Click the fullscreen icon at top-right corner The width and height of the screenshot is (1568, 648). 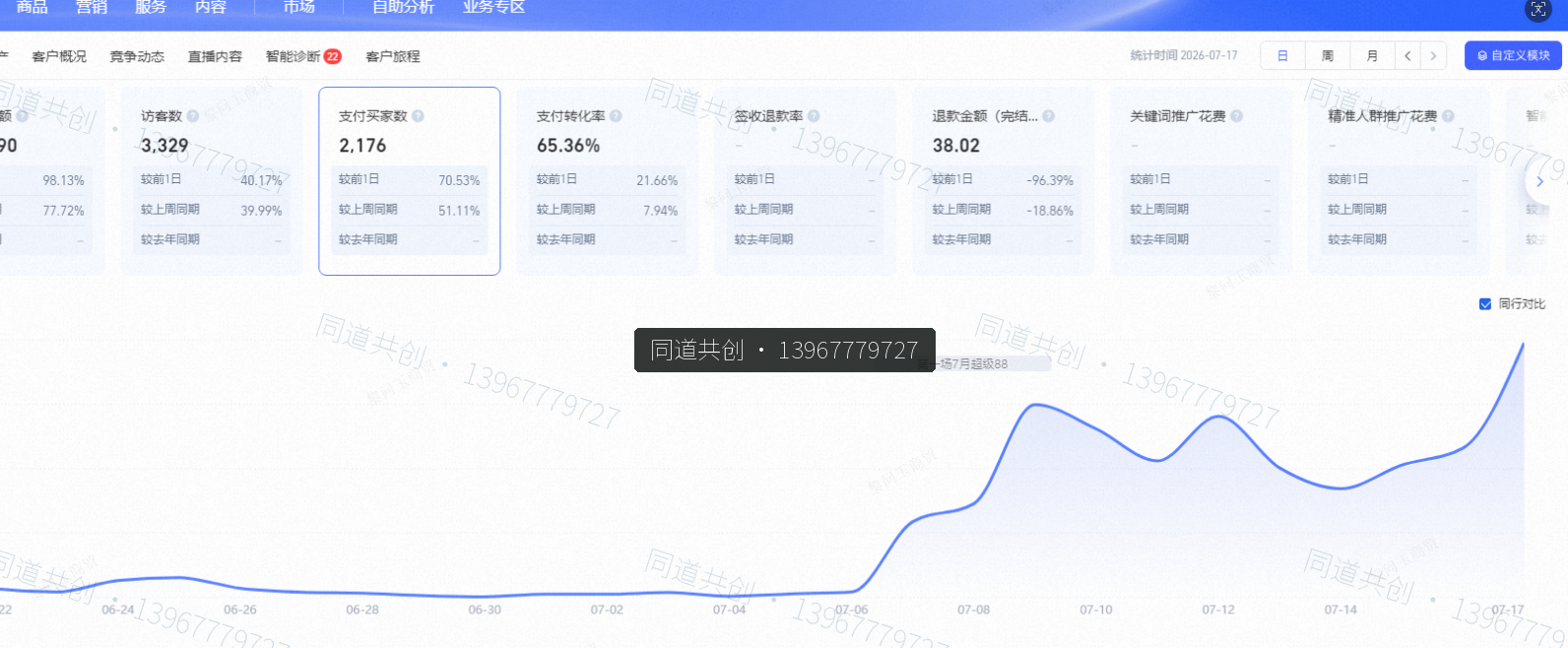pyautogui.click(x=1537, y=9)
